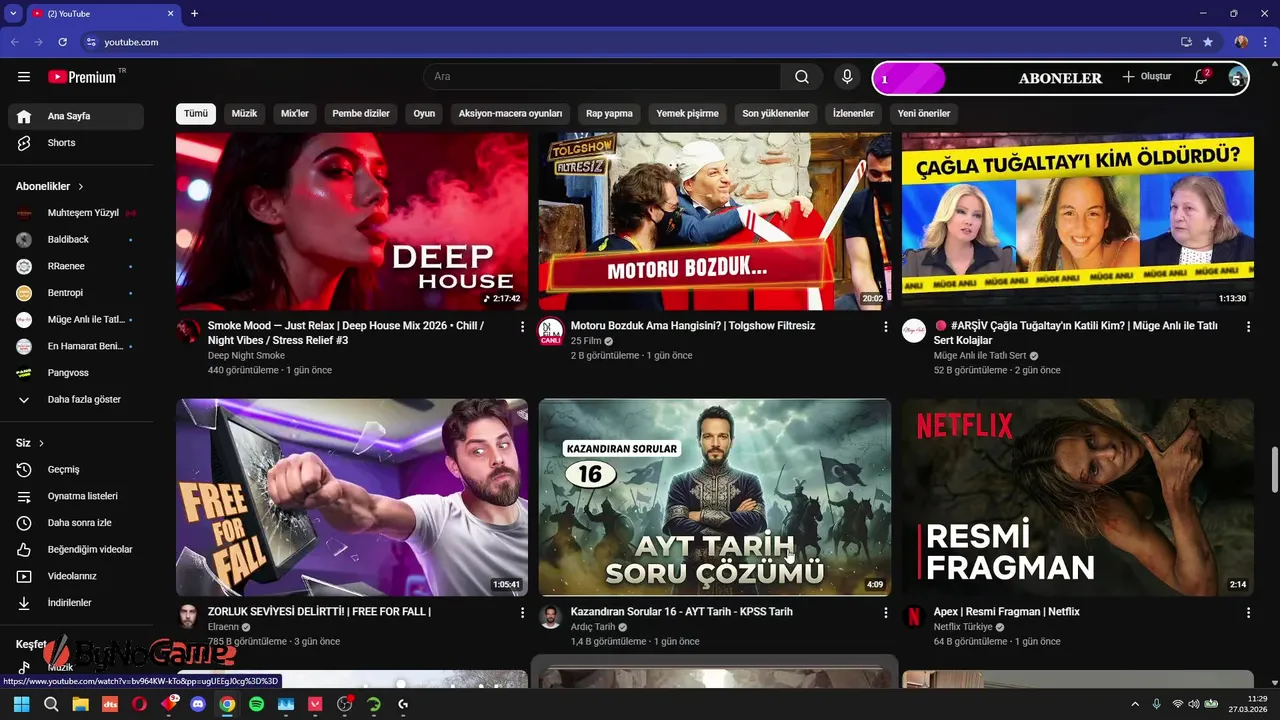
Task: Open options menu for ZORLUK SEVİYESİ video
Action: tap(522, 612)
